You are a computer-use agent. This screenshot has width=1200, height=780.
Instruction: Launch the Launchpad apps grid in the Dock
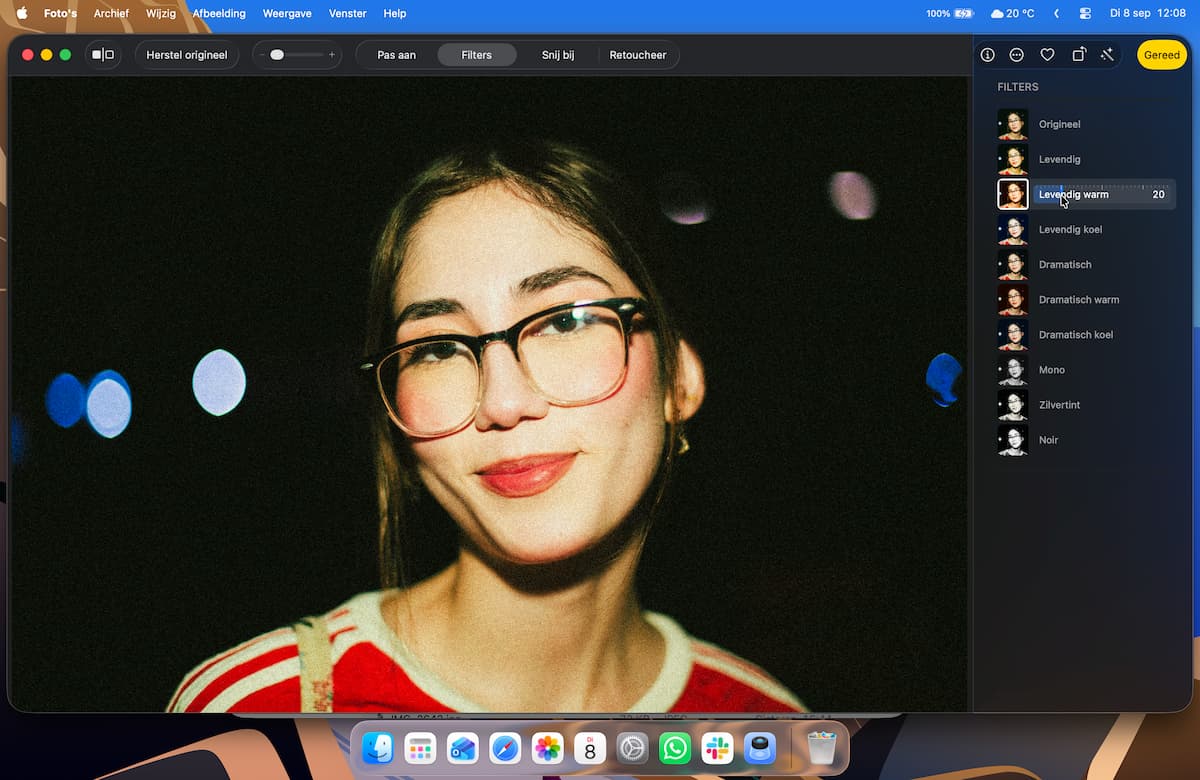click(x=420, y=748)
